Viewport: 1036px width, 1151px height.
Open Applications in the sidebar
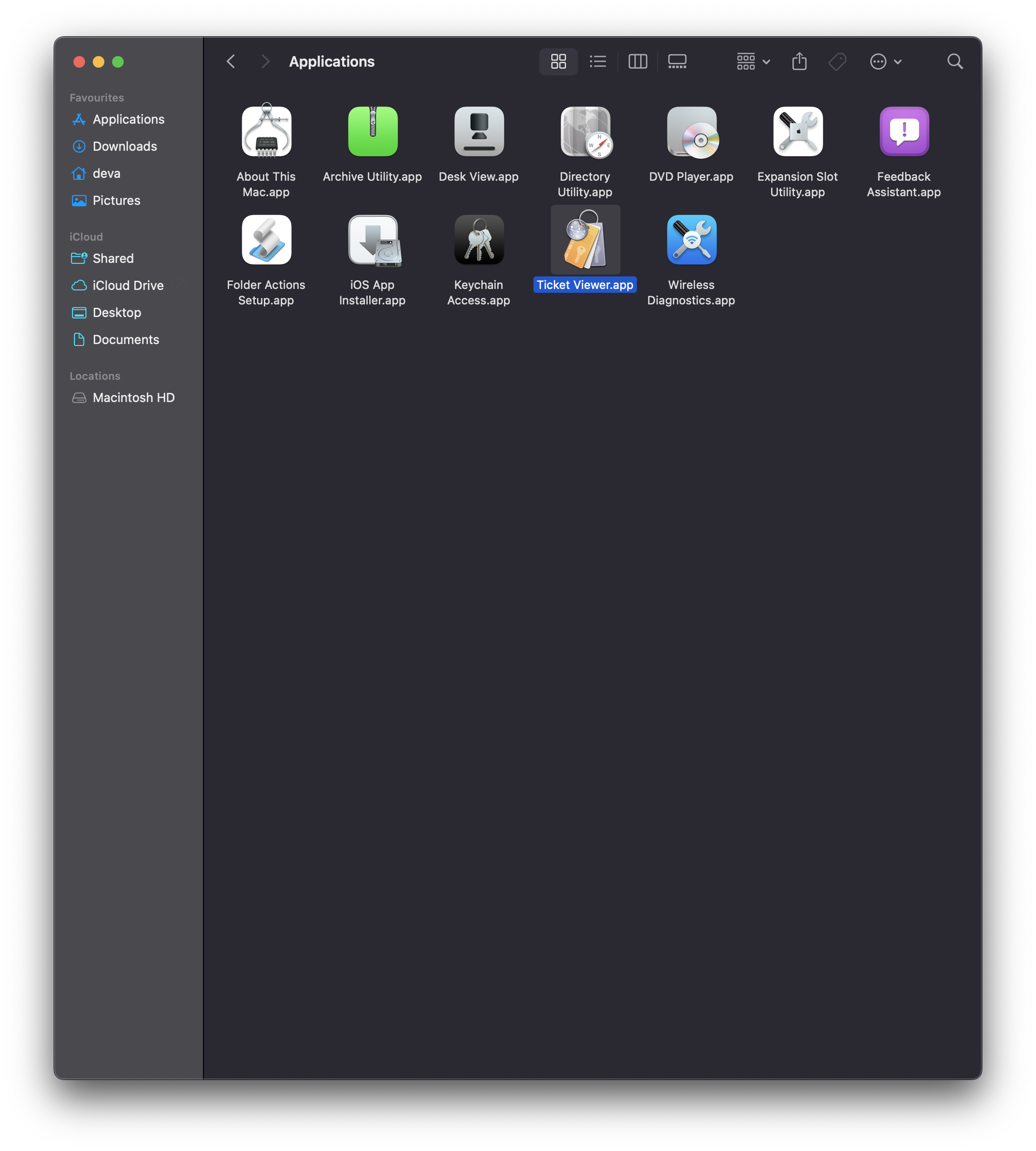point(128,119)
